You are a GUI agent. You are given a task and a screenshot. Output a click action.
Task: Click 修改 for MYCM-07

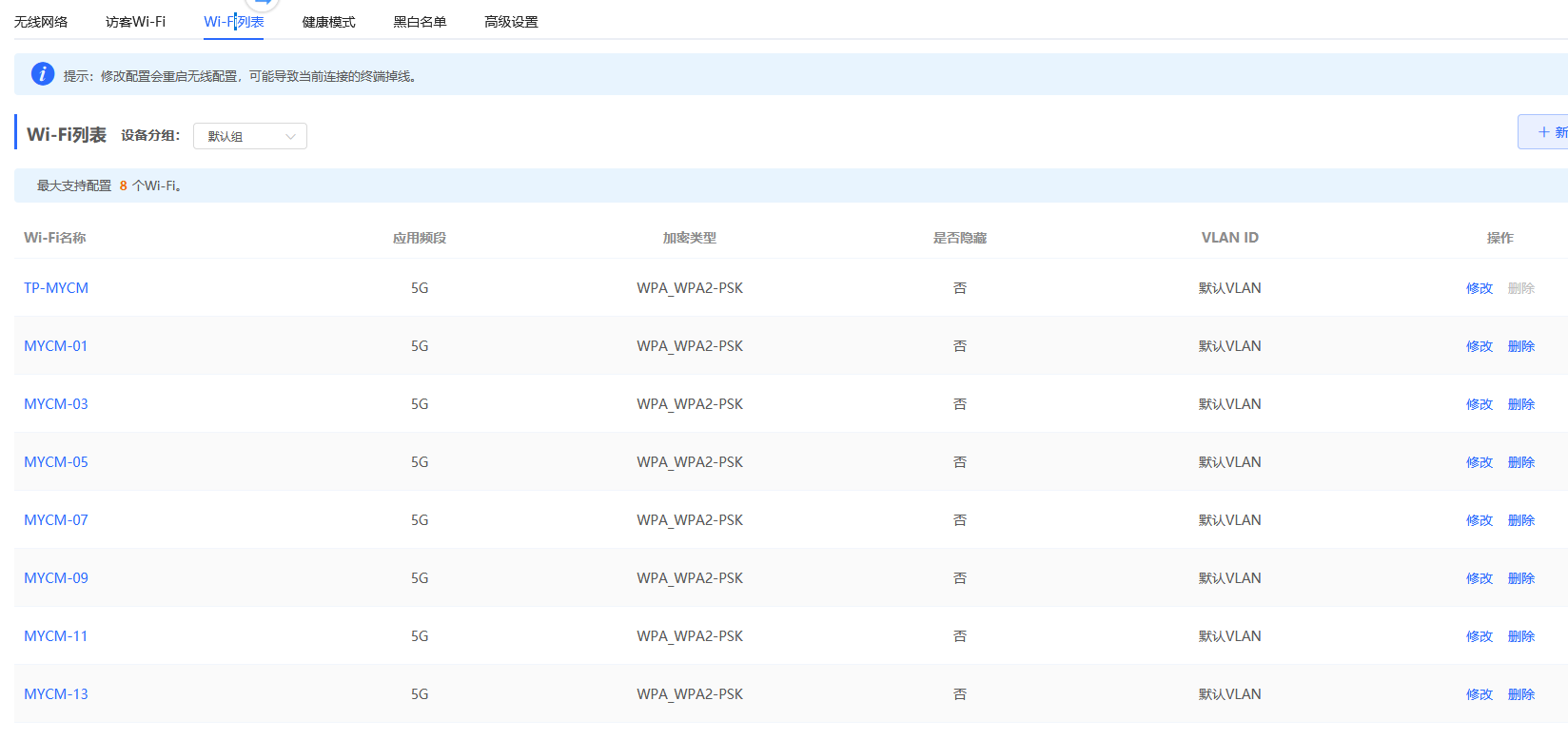(x=1480, y=520)
